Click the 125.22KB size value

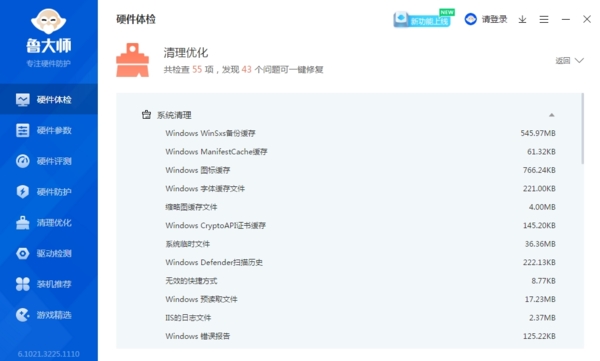pyautogui.click(x=539, y=336)
